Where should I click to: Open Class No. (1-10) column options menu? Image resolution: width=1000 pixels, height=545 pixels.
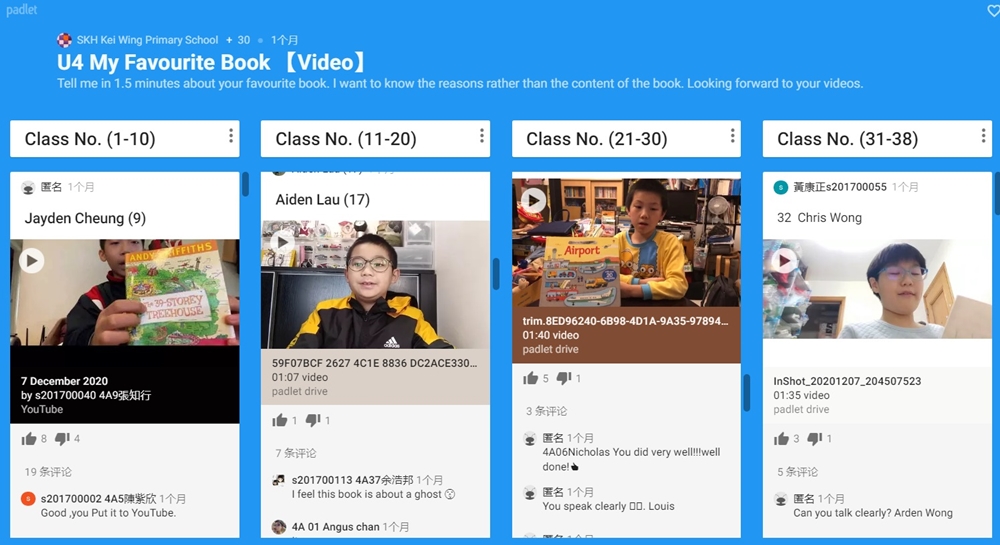coord(231,136)
